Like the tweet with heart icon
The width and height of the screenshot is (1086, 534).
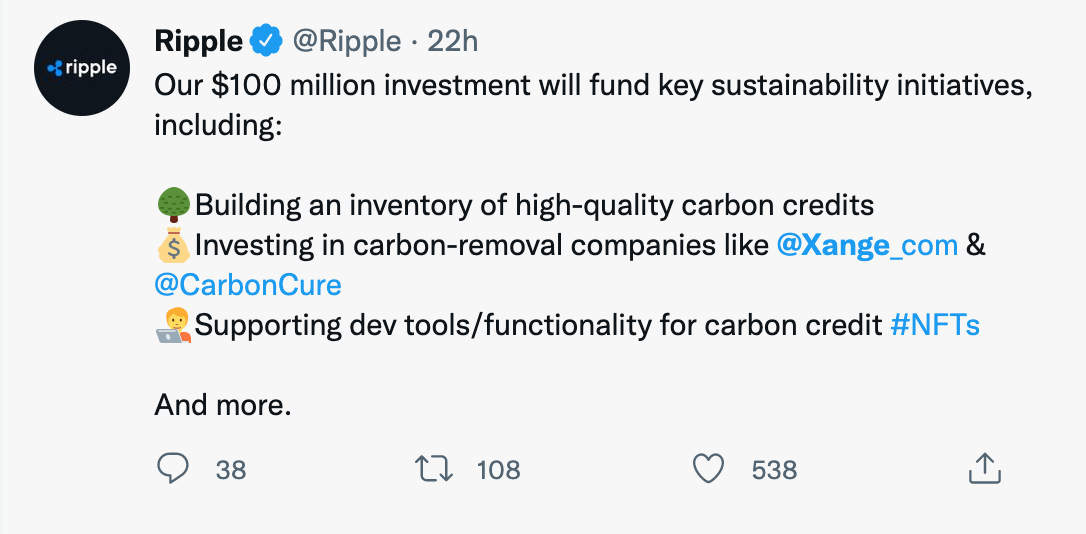tap(708, 468)
